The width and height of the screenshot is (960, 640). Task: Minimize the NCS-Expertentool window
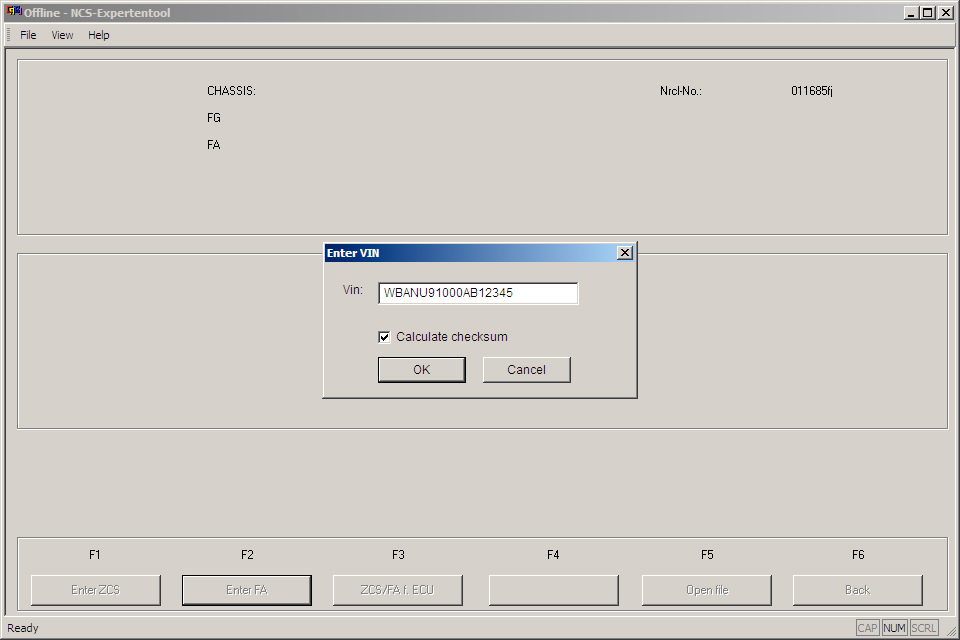coord(911,12)
